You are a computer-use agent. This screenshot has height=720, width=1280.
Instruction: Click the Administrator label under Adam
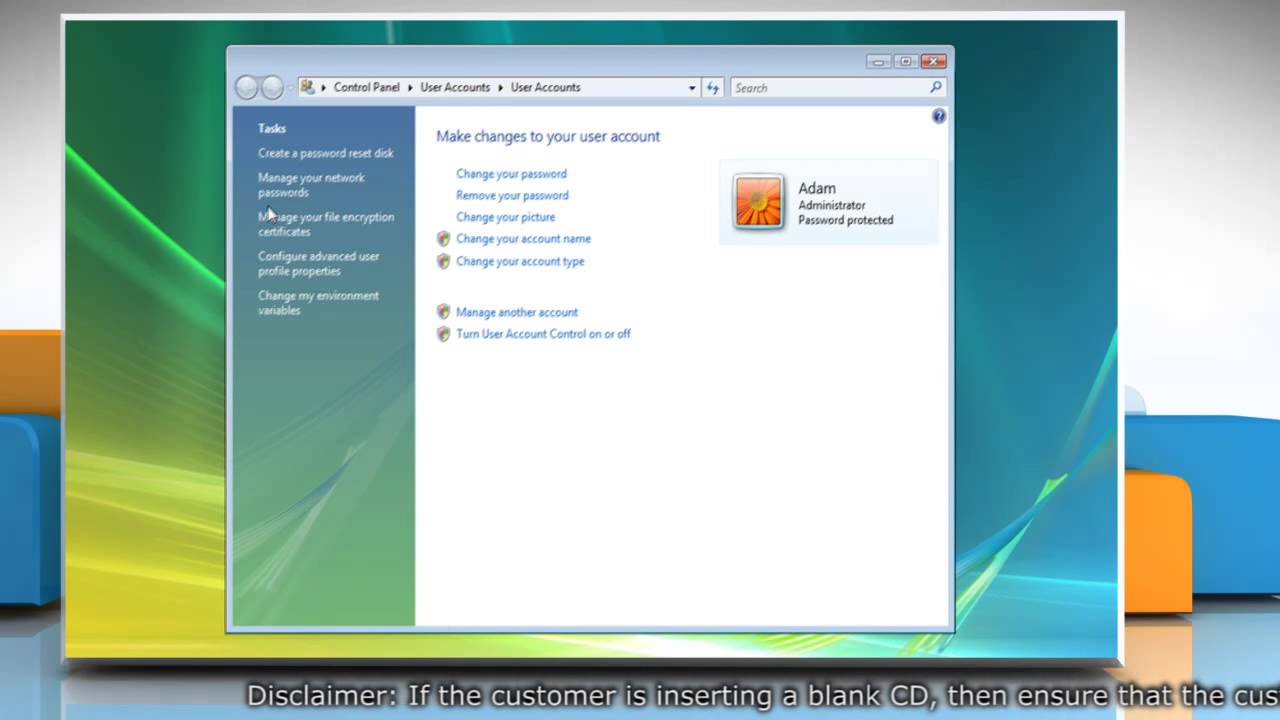(x=832, y=205)
